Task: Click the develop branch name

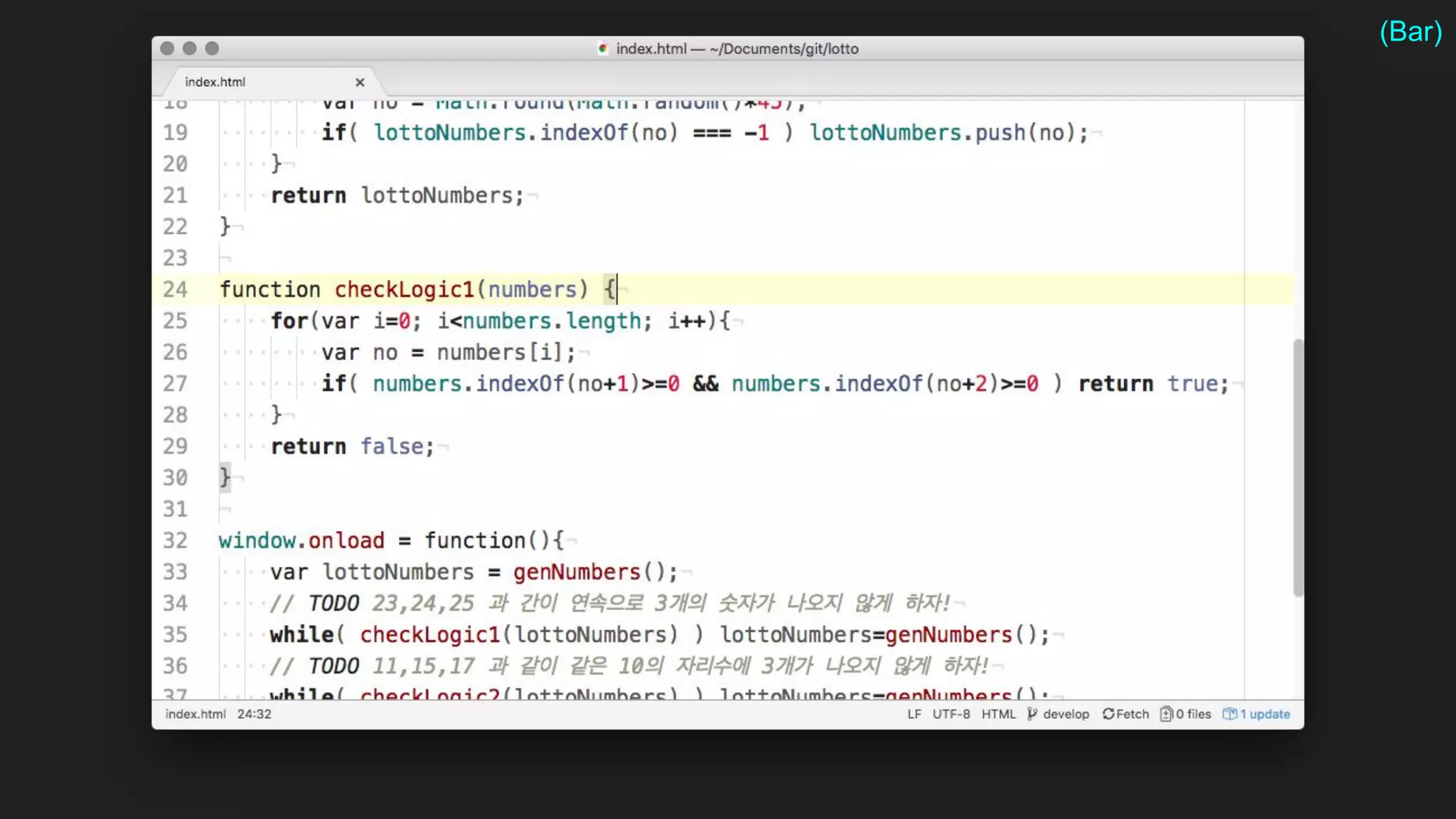Action: pos(1066,714)
